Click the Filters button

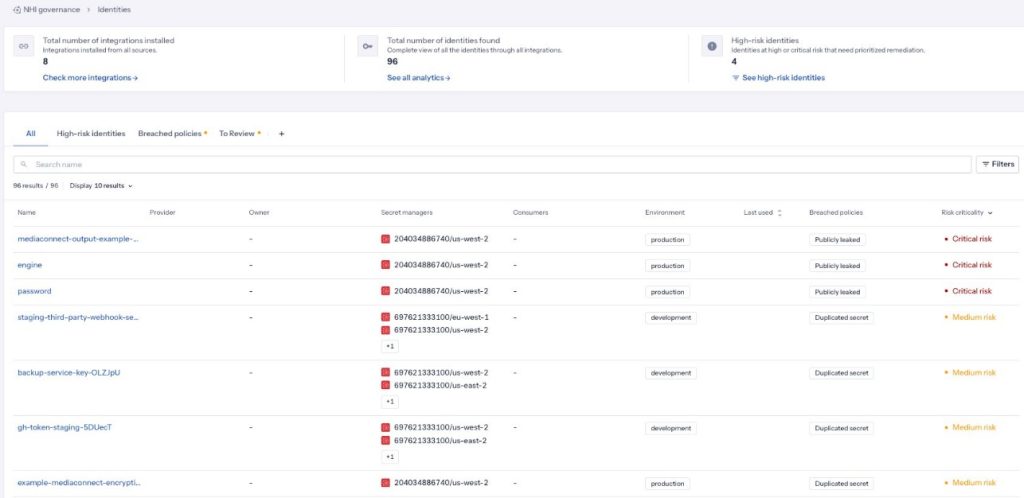click(997, 164)
